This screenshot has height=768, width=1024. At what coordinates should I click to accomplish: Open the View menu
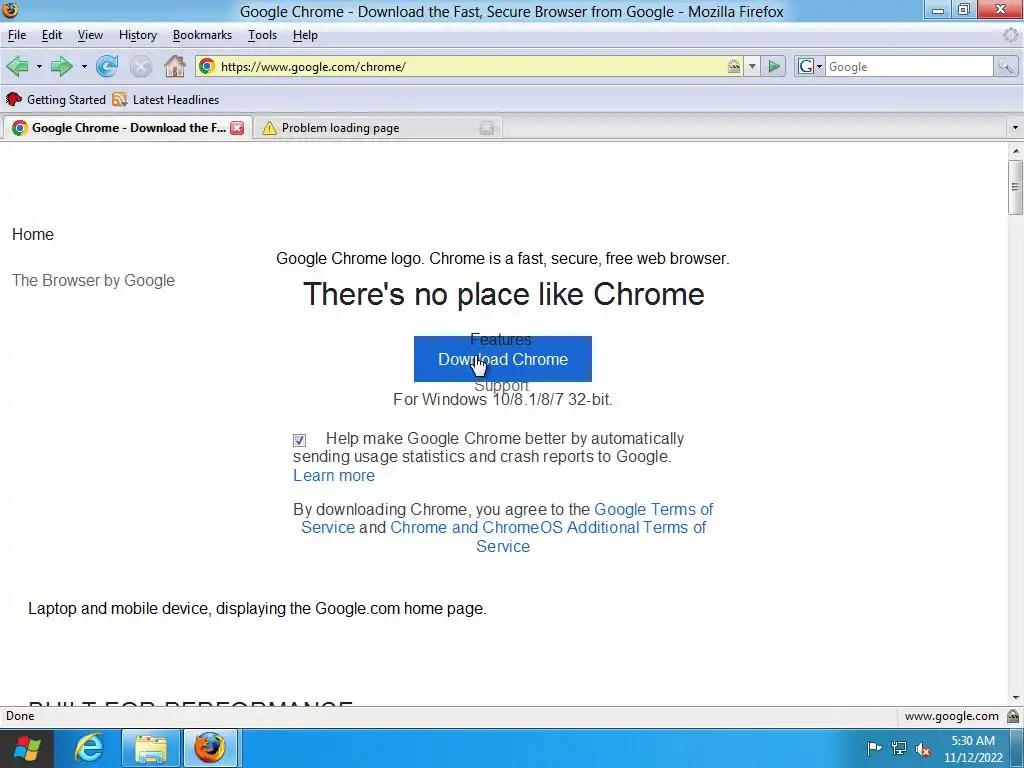click(90, 35)
